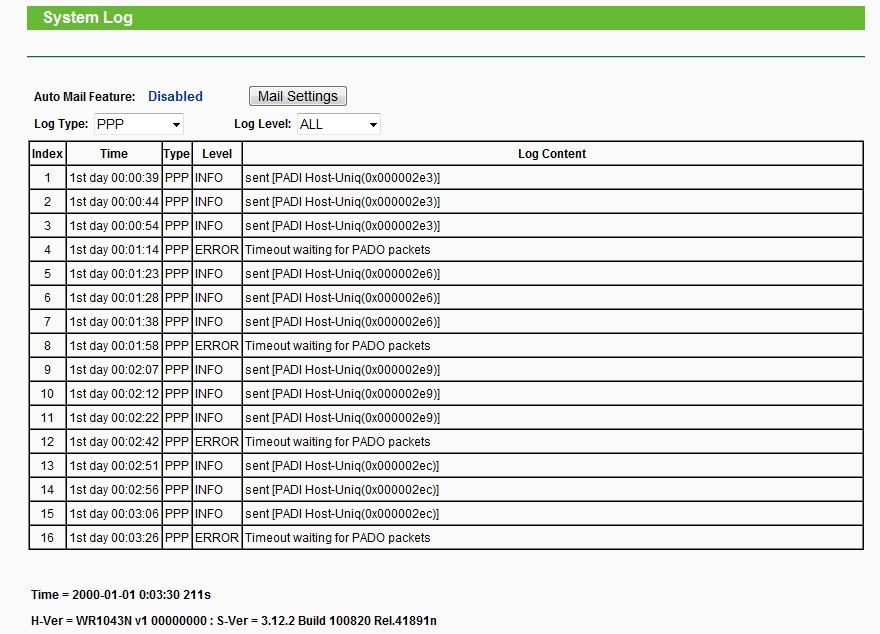Click the ERROR level in row 16
This screenshot has width=880, height=634.
(217, 537)
